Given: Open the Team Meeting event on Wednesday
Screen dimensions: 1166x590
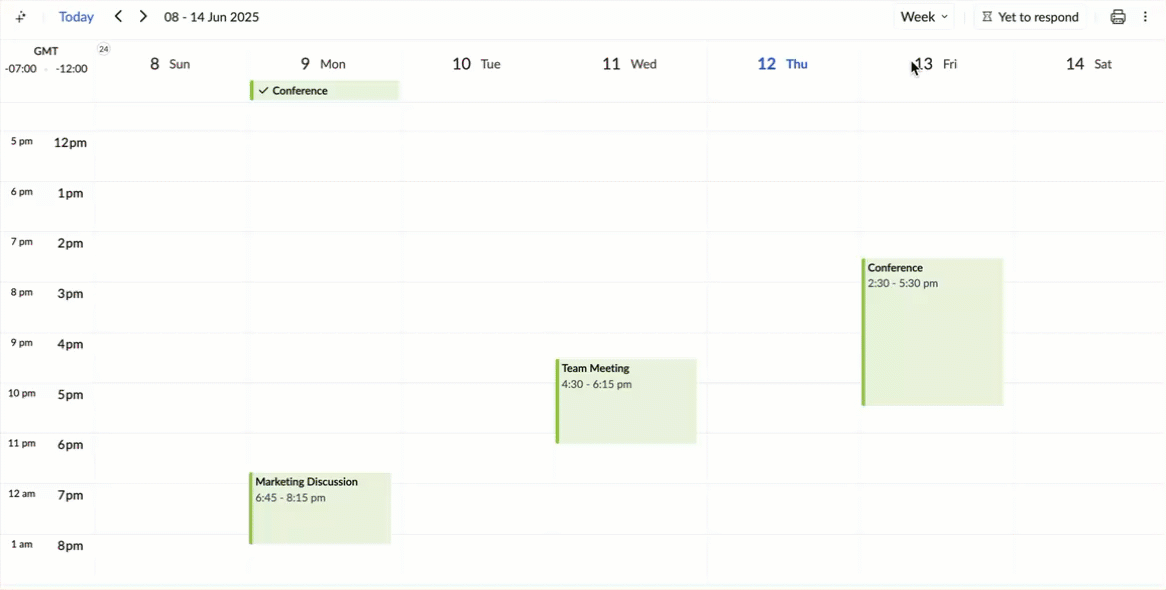Looking at the screenshot, I should click(x=626, y=401).
